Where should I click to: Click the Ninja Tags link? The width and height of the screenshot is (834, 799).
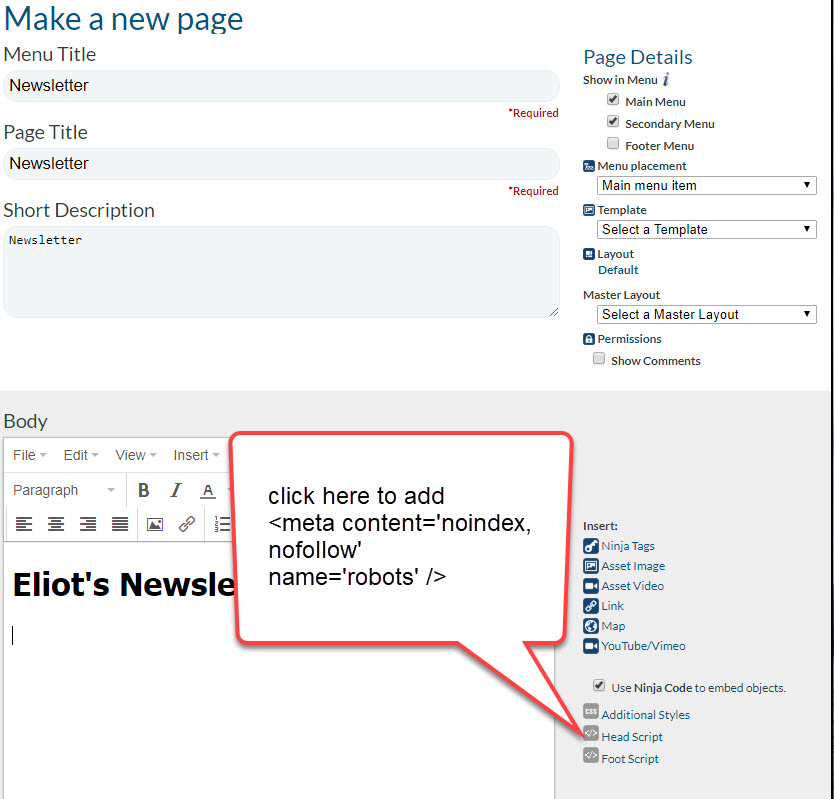click(x=628, y=546)
